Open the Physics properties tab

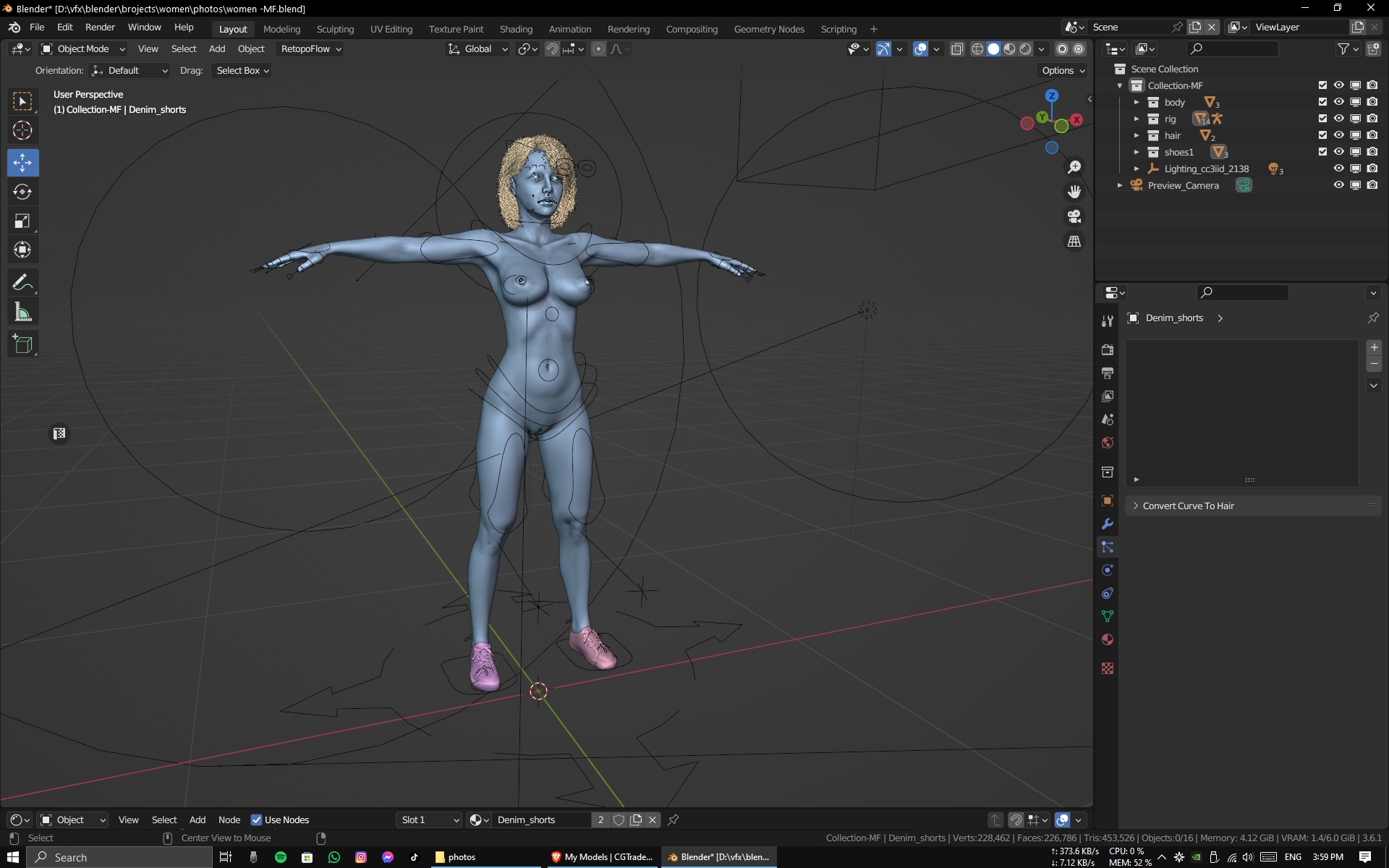pos(1107,570)
